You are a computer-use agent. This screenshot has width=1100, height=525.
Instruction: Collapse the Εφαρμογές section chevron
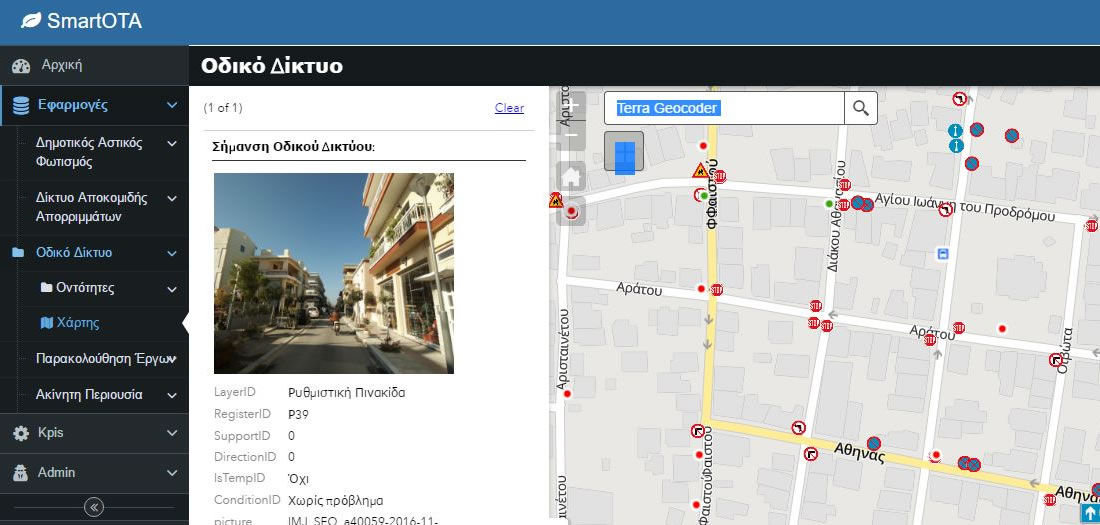pos(172,105)
